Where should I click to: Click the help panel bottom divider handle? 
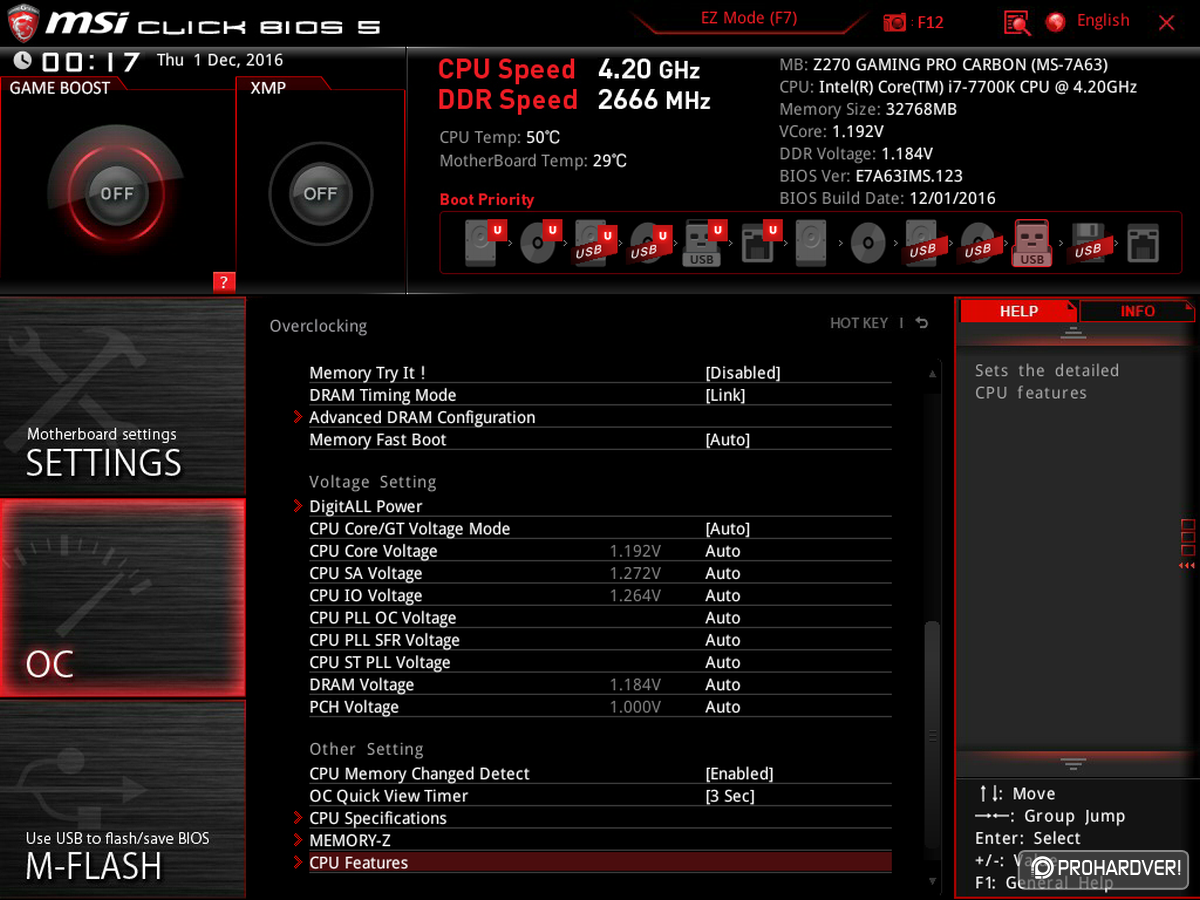coord(1073,763)
